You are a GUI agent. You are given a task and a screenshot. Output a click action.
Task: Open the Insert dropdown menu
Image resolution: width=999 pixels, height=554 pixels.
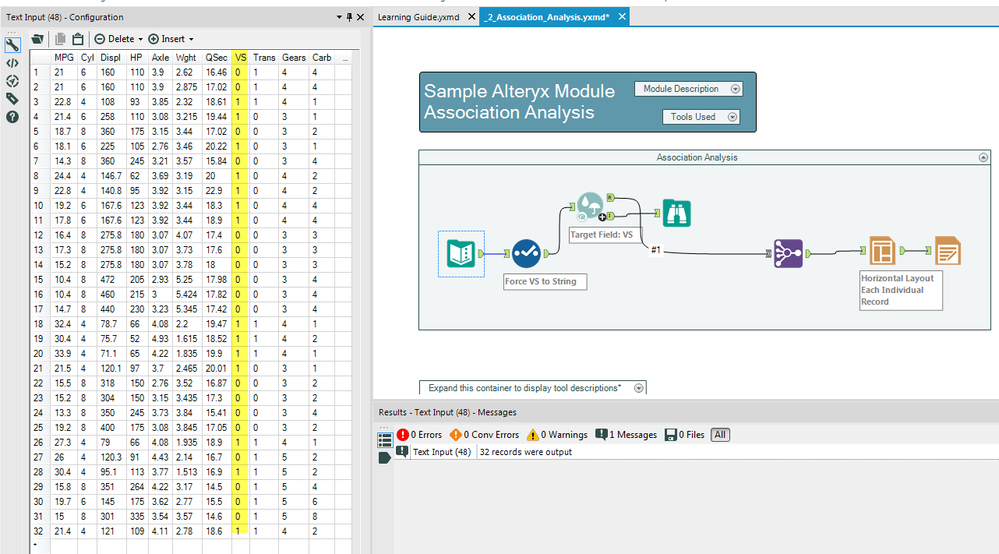(171, 39)
